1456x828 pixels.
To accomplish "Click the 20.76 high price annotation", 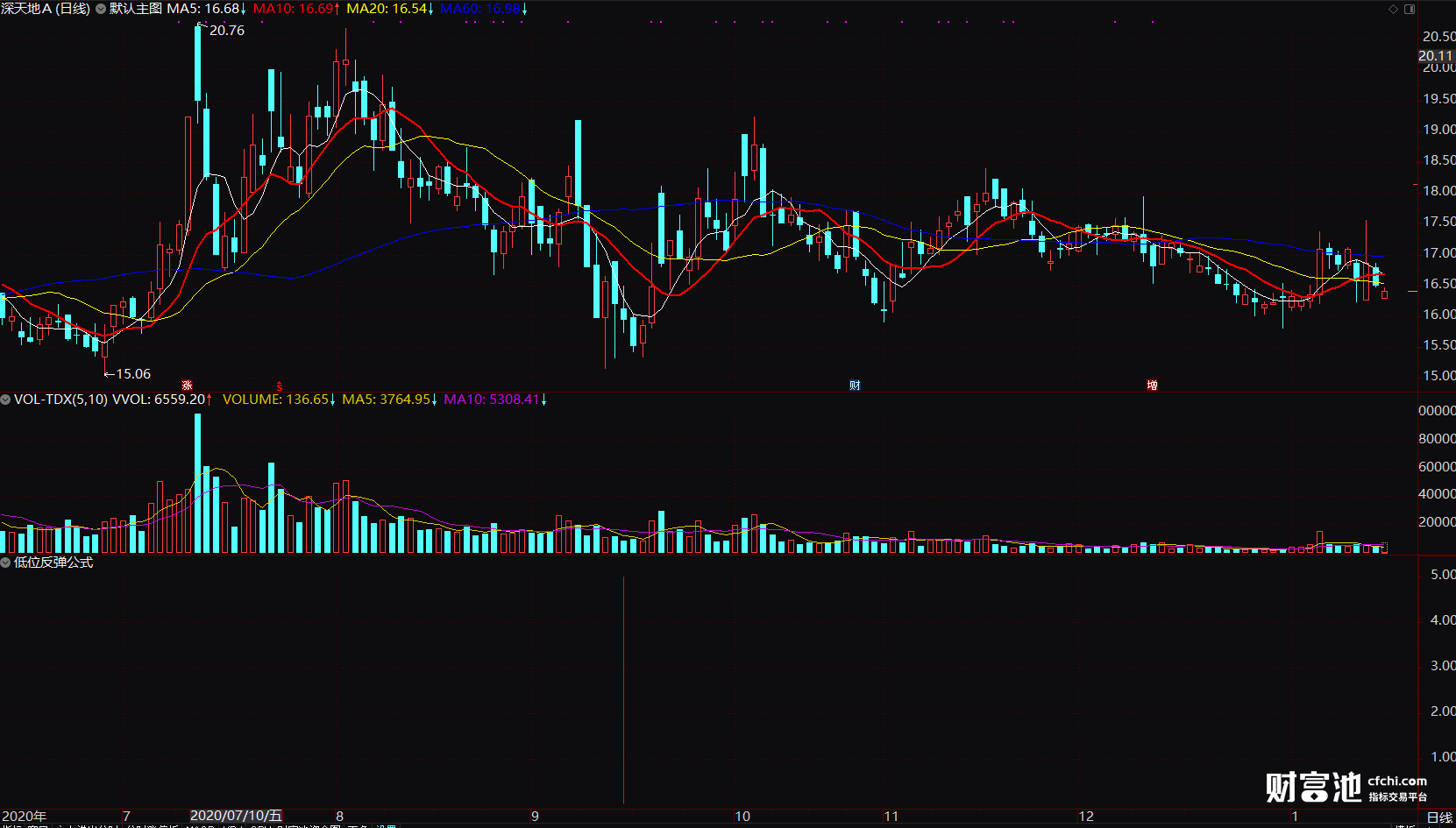I will 226,31.
